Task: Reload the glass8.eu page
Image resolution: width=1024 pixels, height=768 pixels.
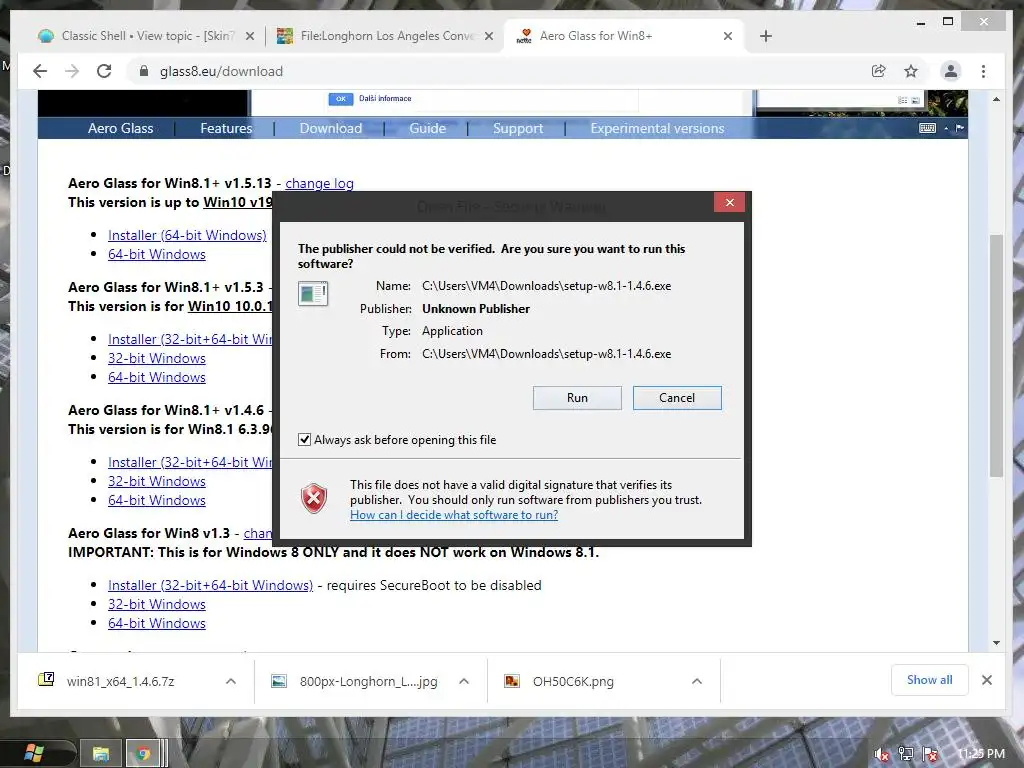Action: coord(104,71)
